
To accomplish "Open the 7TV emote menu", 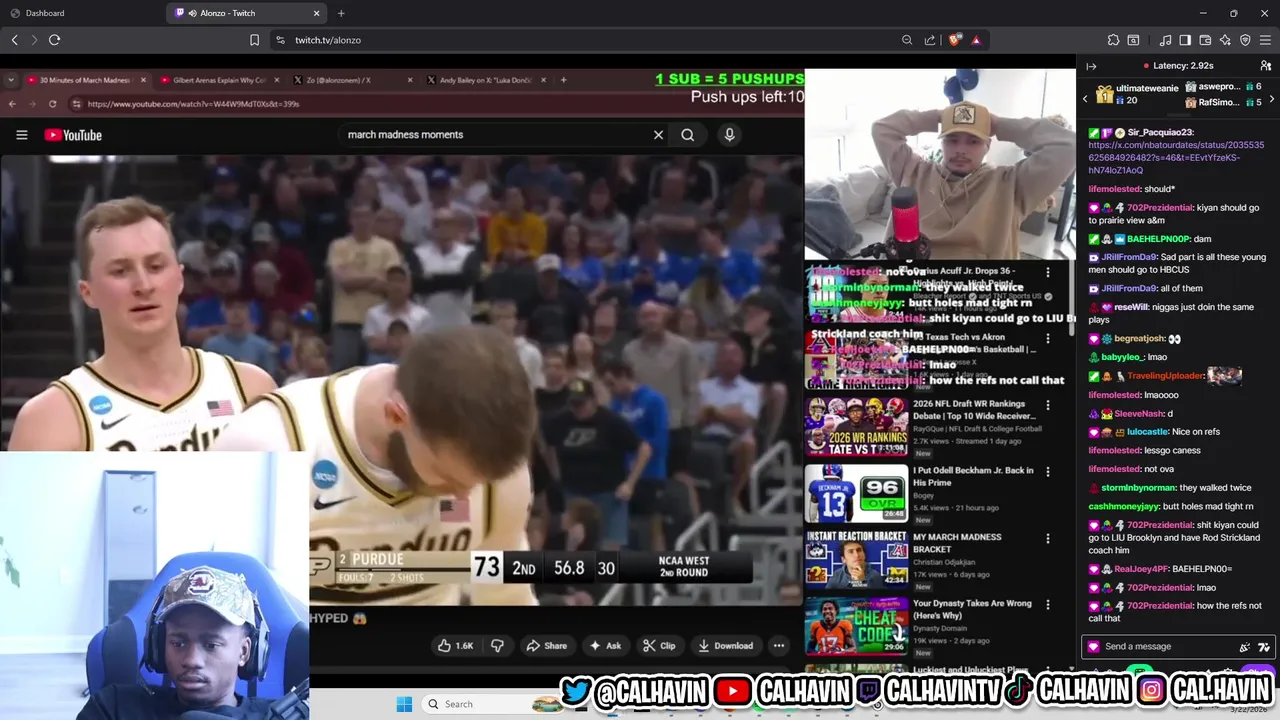I will [1264, 647].
